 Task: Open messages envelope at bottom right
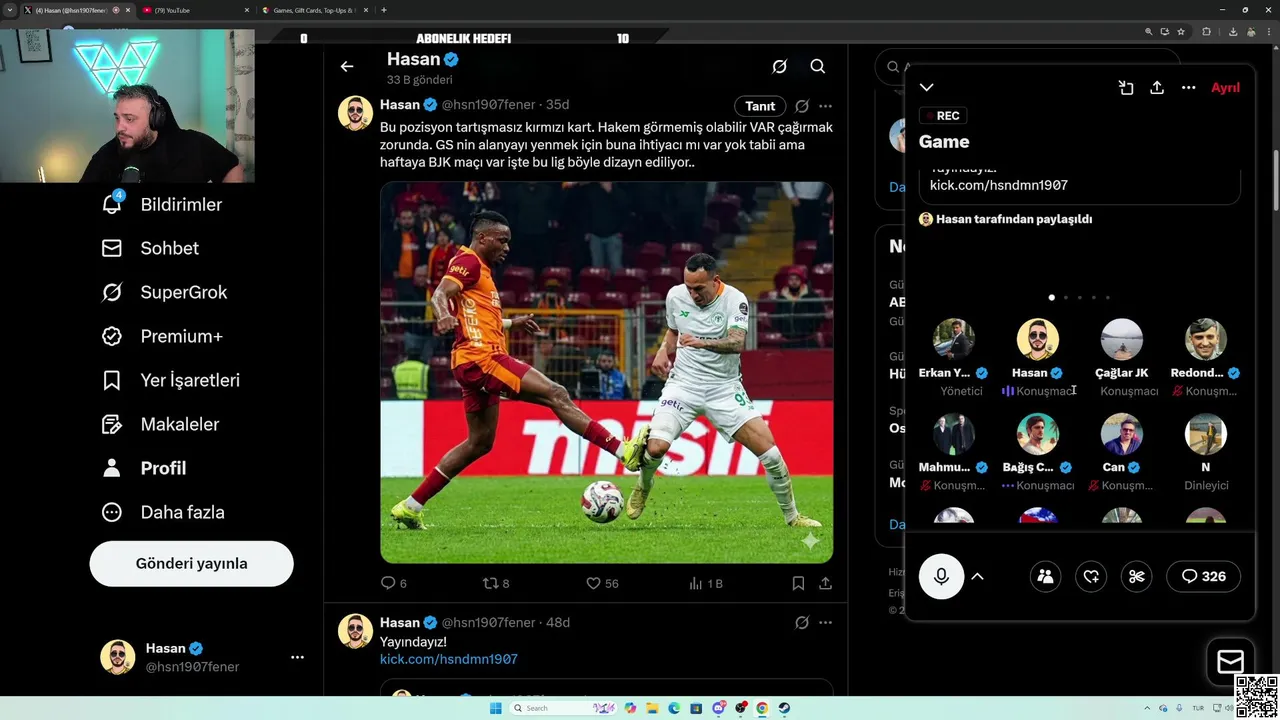point(1230,662)
